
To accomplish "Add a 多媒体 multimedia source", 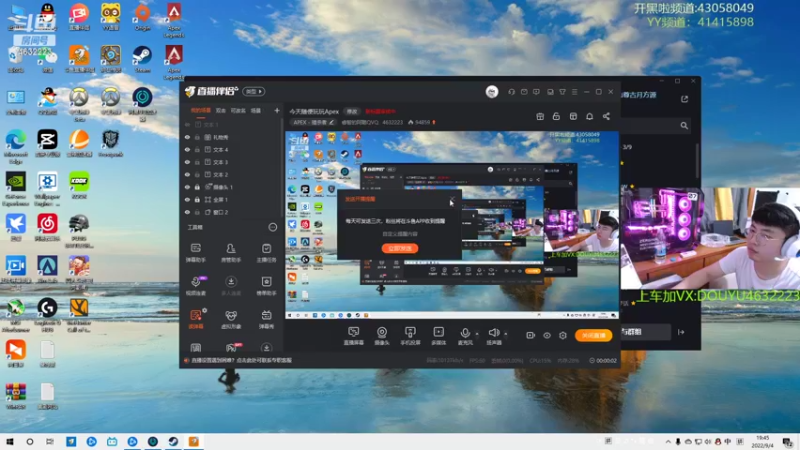I will pos(438,336).
